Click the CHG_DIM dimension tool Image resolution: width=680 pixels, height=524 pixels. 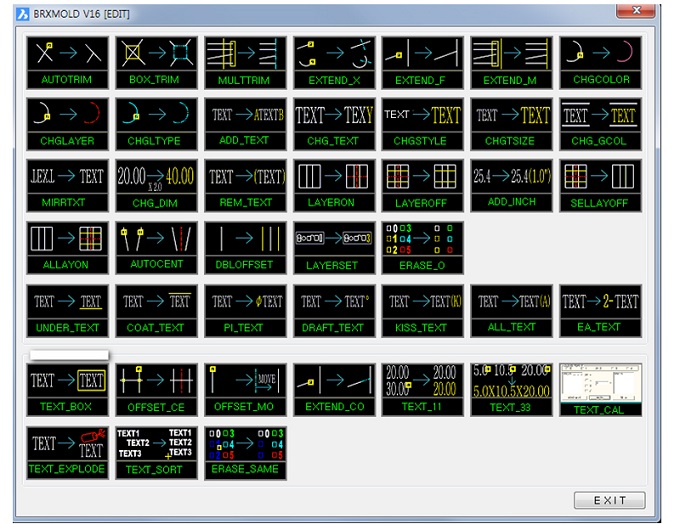click(x=156, y=186)
